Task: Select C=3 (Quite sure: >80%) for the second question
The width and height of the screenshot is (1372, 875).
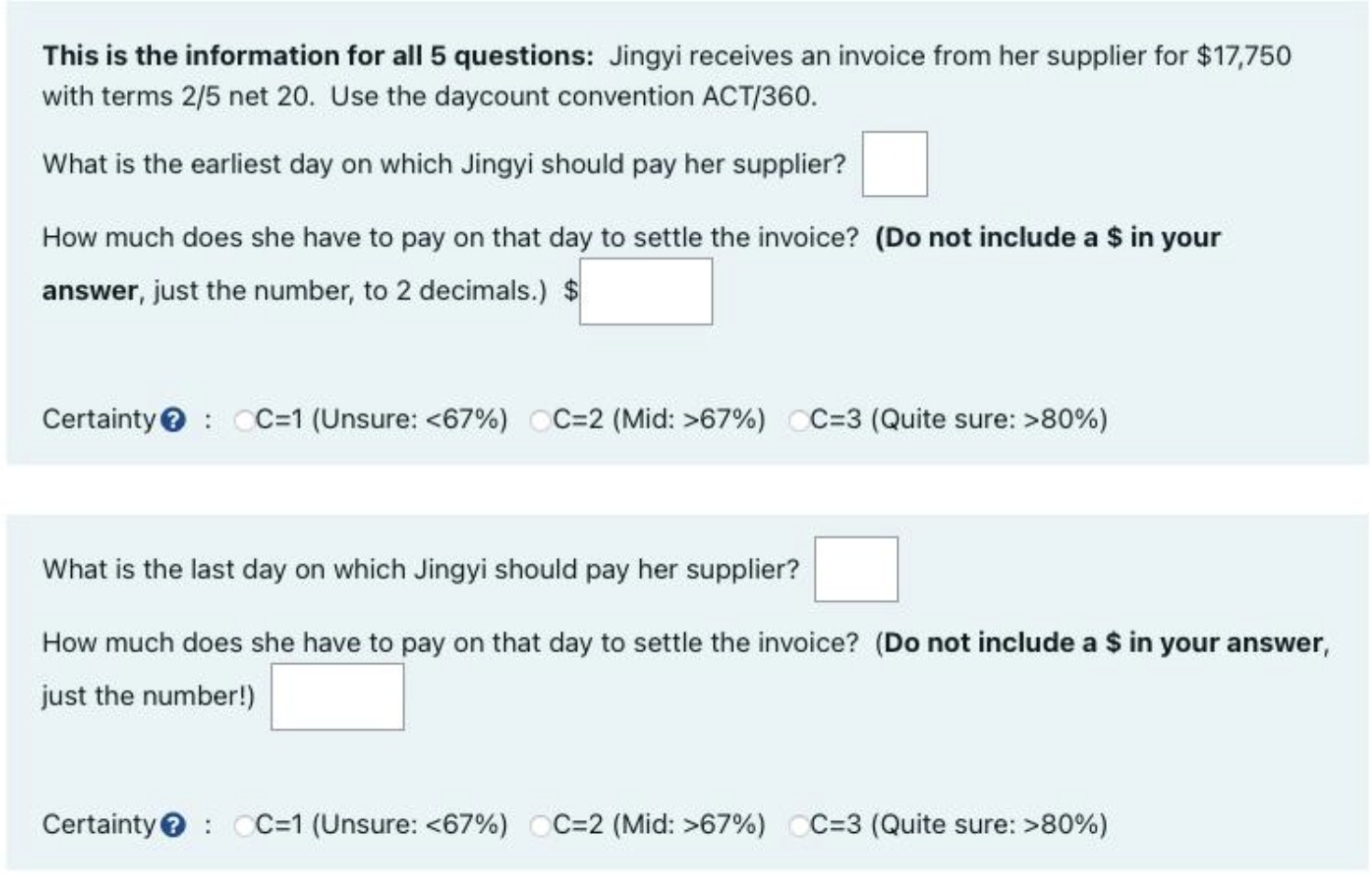Action: pos(798,825)
